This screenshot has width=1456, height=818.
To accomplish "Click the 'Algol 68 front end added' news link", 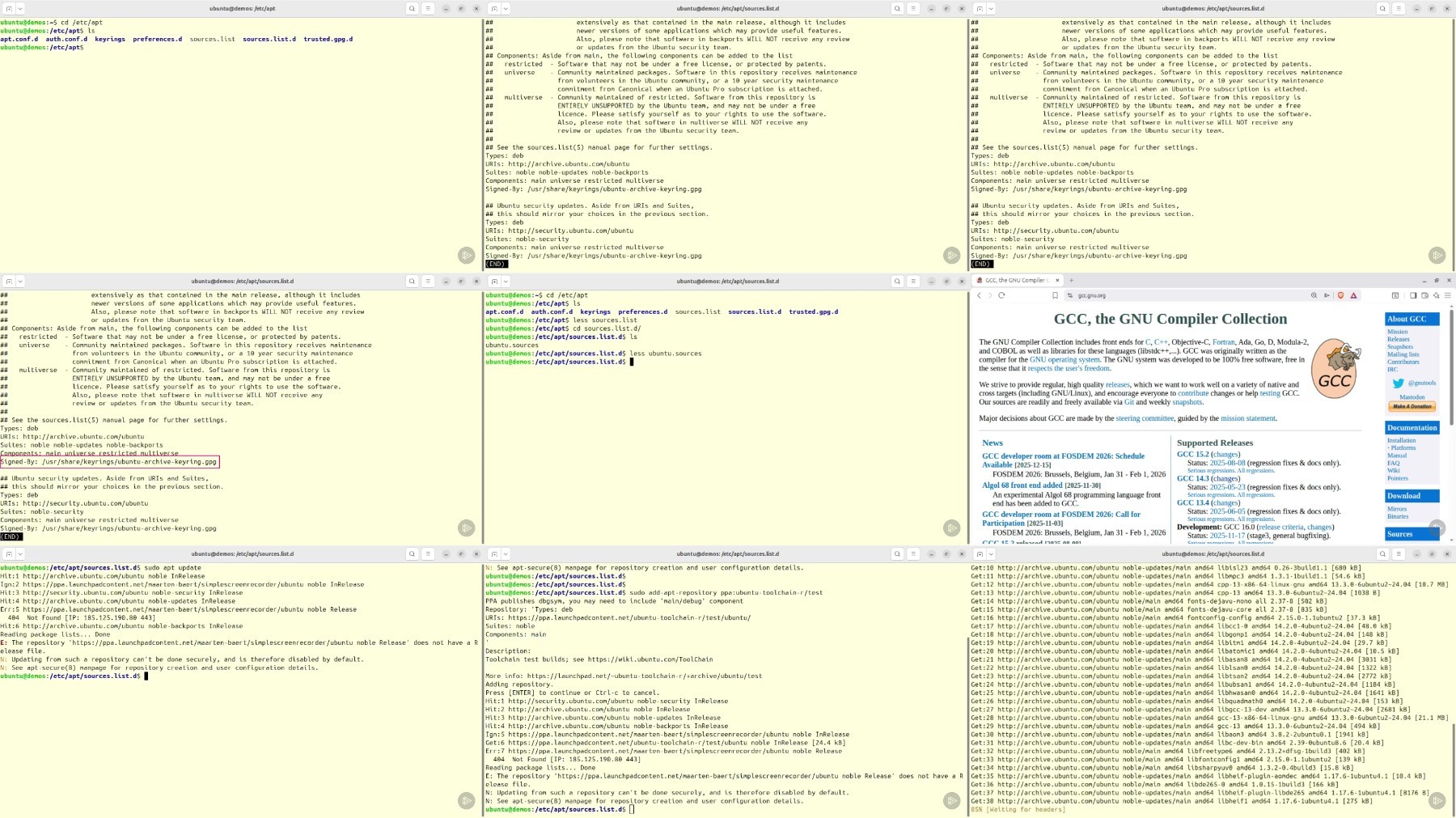I will pyautogui.click(x=1022, y=485).
